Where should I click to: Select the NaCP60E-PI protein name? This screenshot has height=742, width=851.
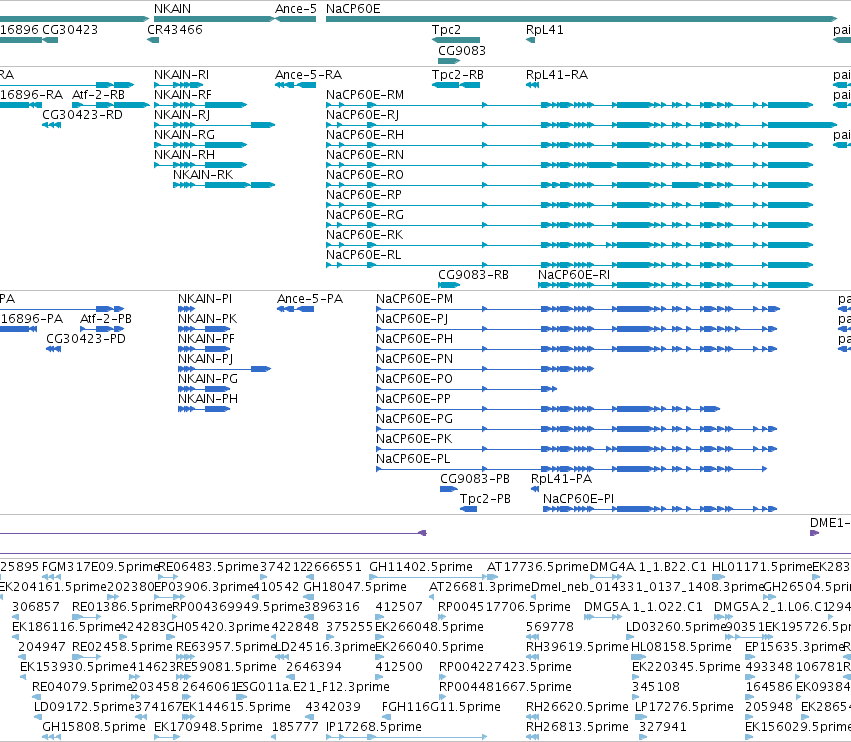(x=579, y=498)
